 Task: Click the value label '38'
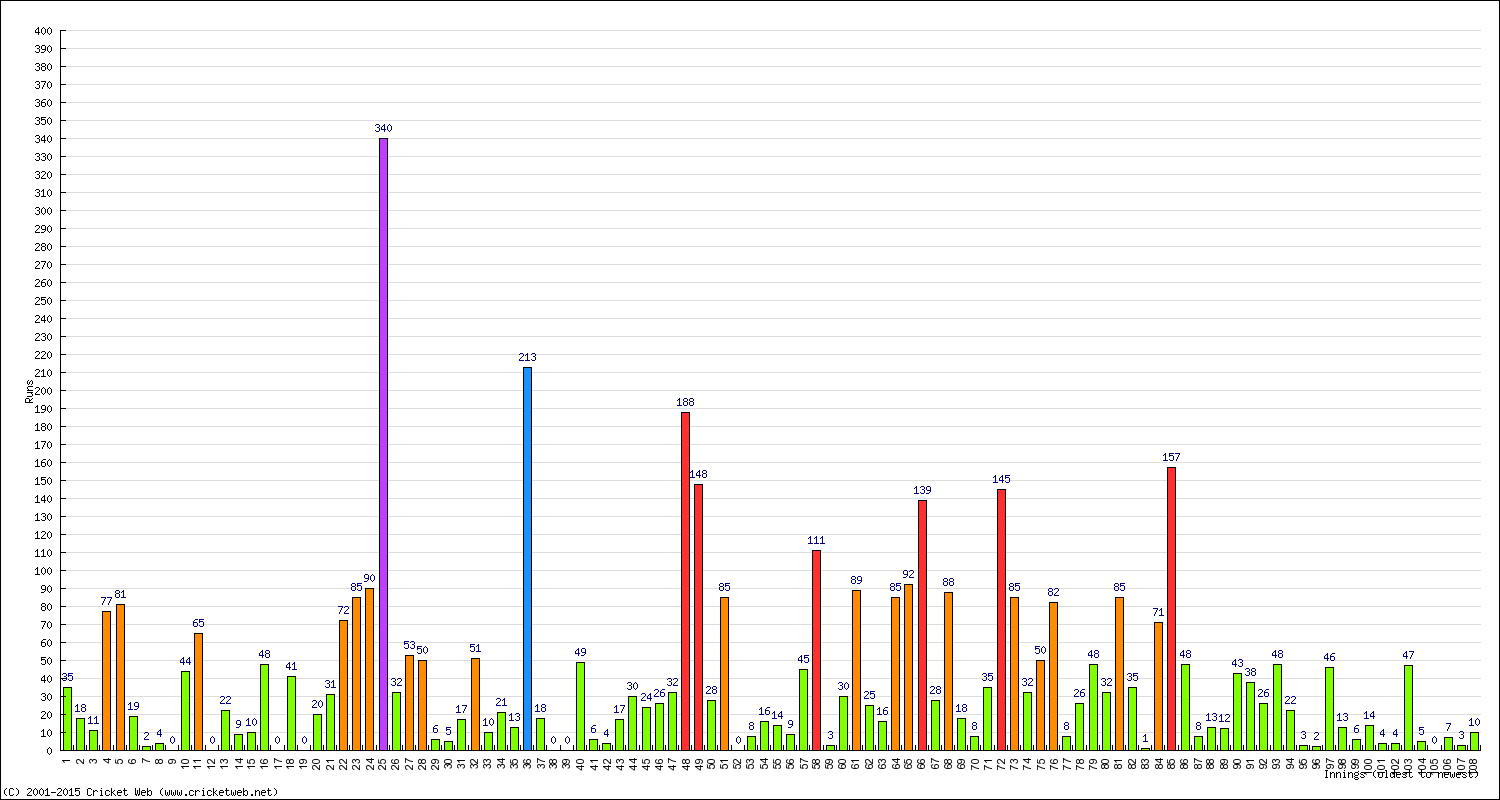pos(1250,672)
